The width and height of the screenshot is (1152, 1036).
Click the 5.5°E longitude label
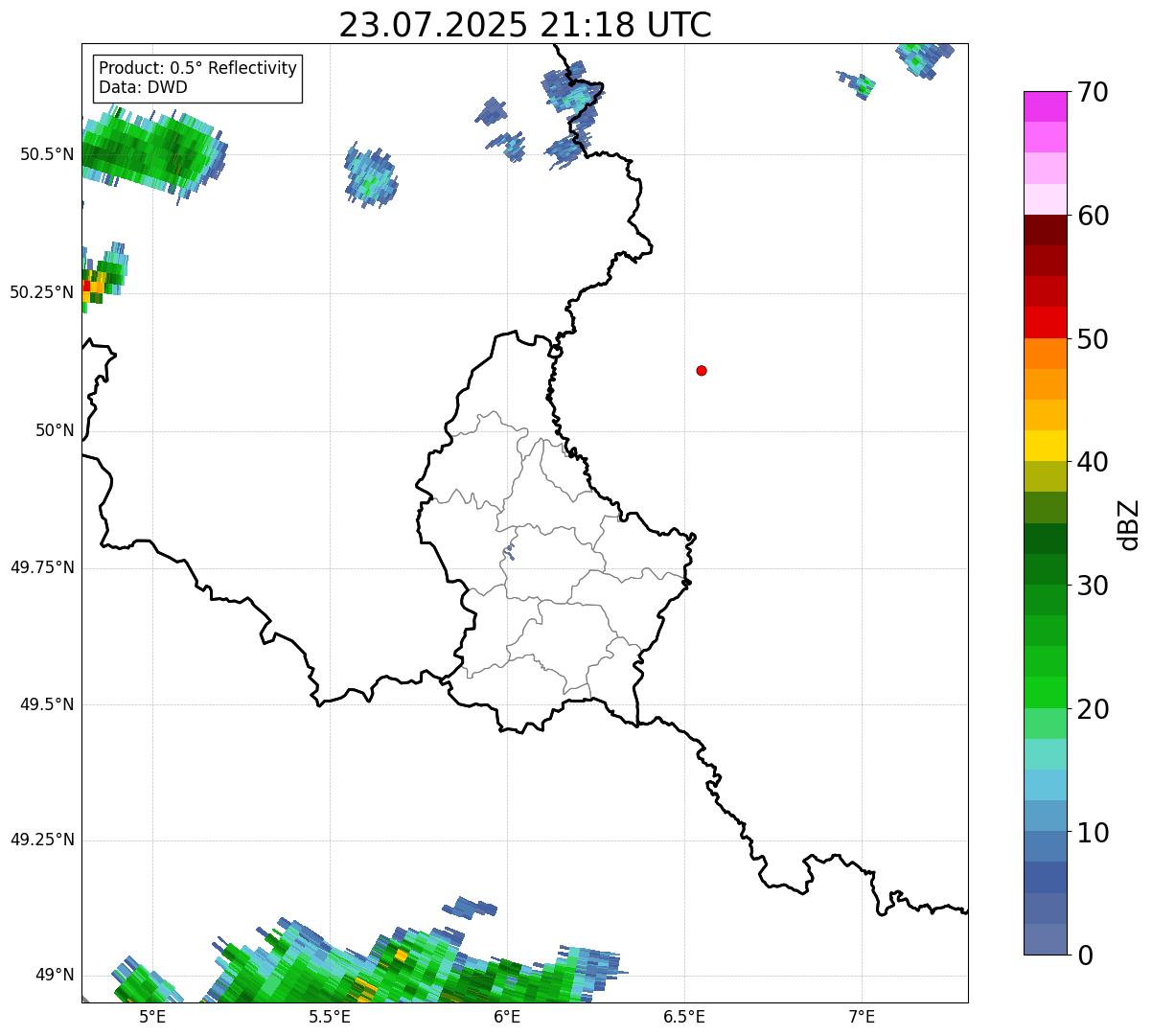330,1017
